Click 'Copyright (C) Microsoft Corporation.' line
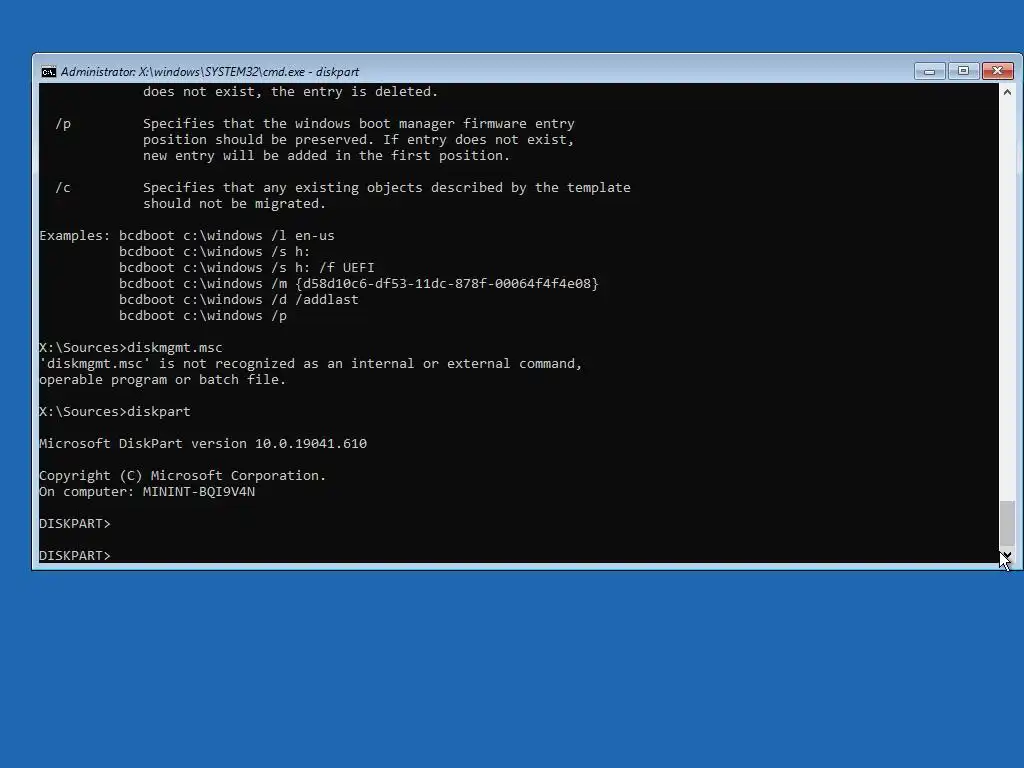The height and width of the screenshot is (768, 1024). pyautogui.click(x=182, y=475)
